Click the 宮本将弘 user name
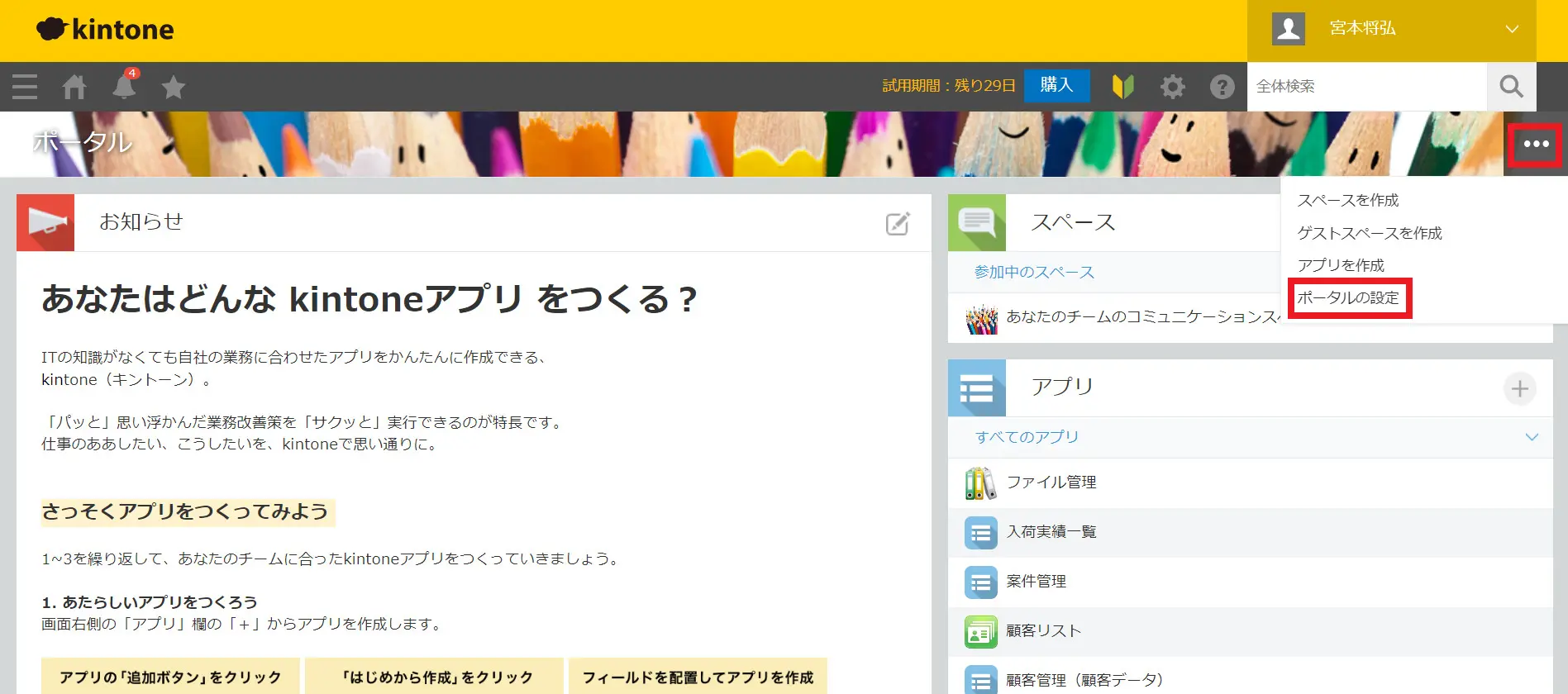Image resolution: width=1568 pixels, height=694 pixels. coord(1362,28)
